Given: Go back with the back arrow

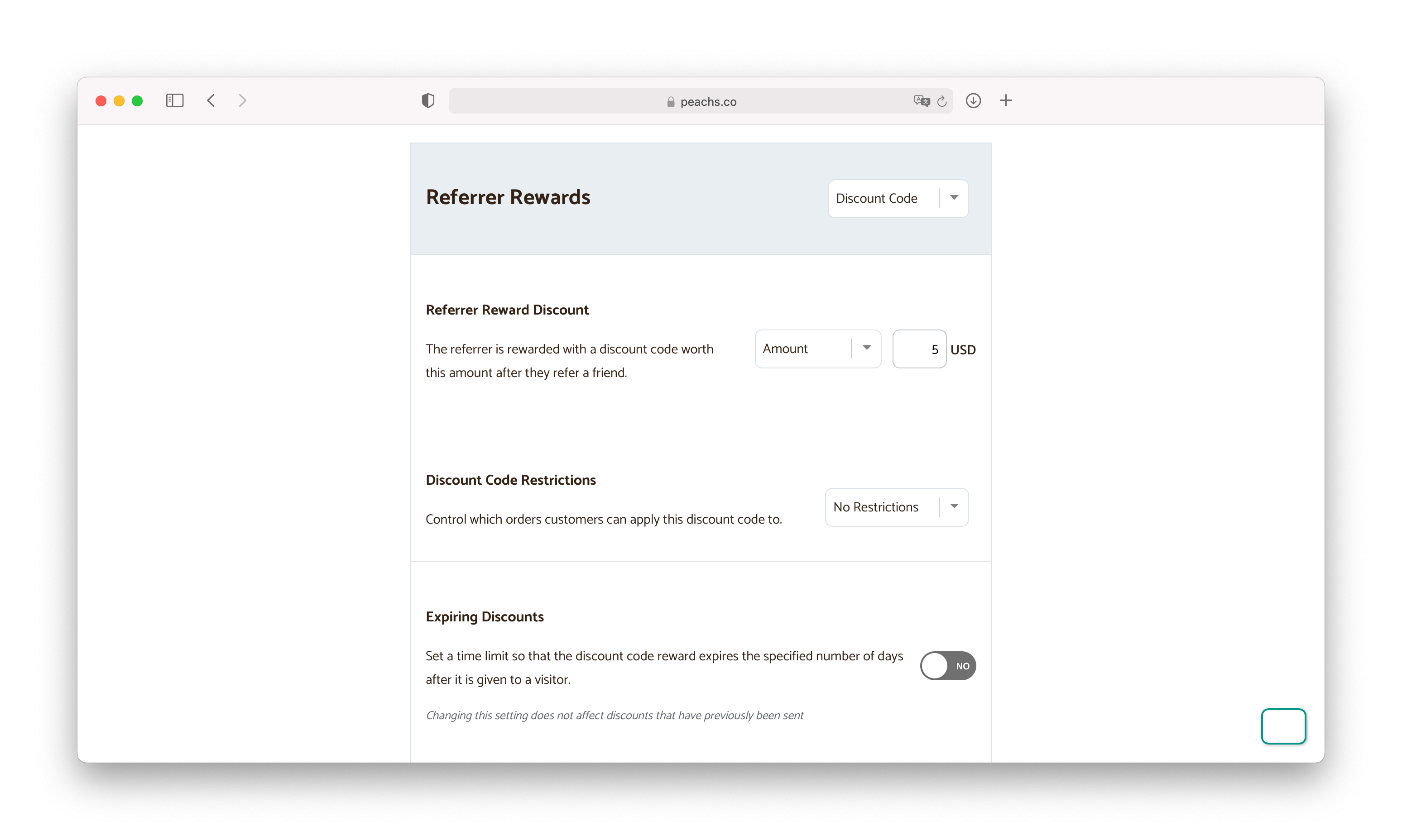Looking at the screenshot, I should tap(211, 101).
